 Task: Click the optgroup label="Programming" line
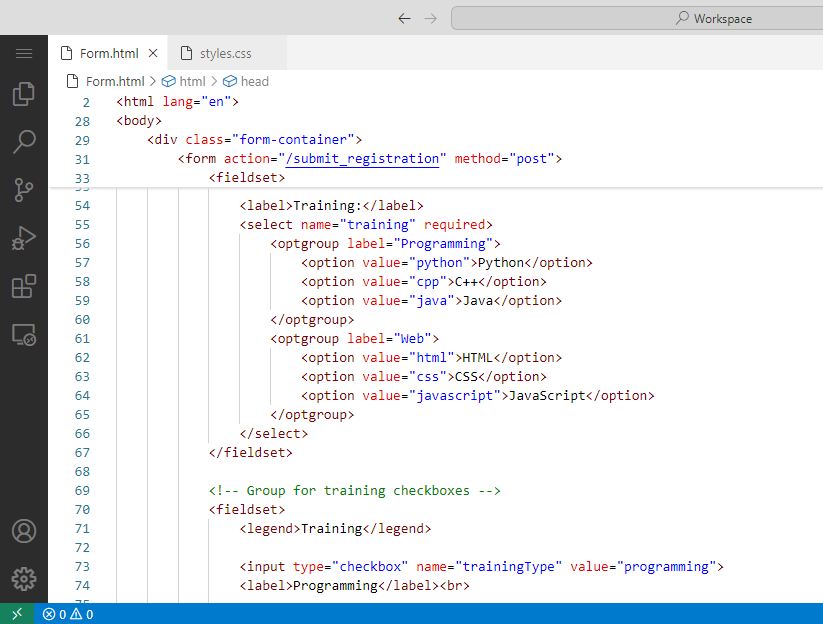pyautogui.click(x=385, y=244)
